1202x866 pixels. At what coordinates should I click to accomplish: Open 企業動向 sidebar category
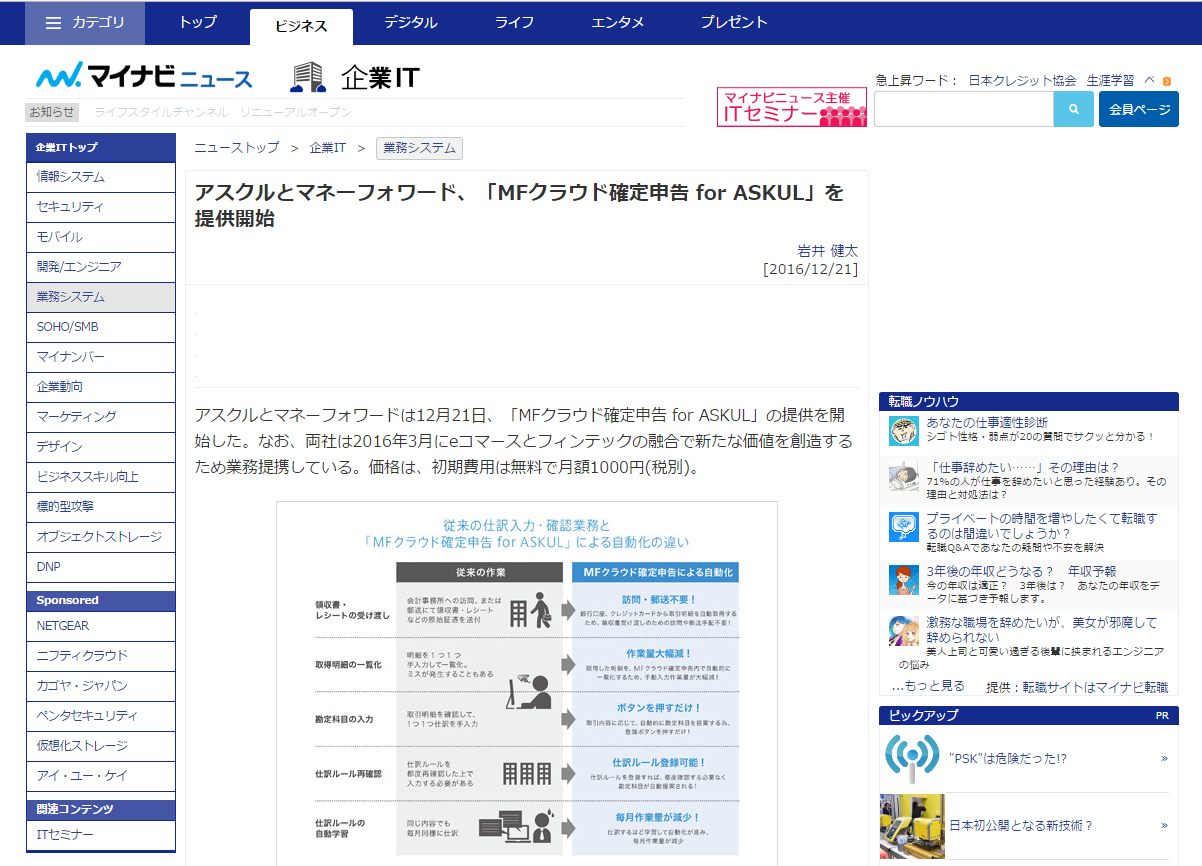[x=100, y=387]
